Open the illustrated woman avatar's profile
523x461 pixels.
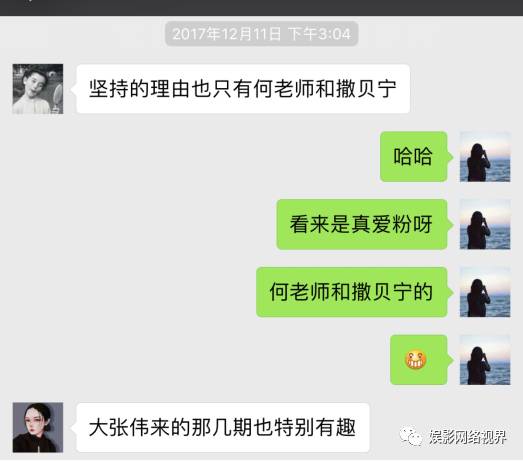point(38,428)
